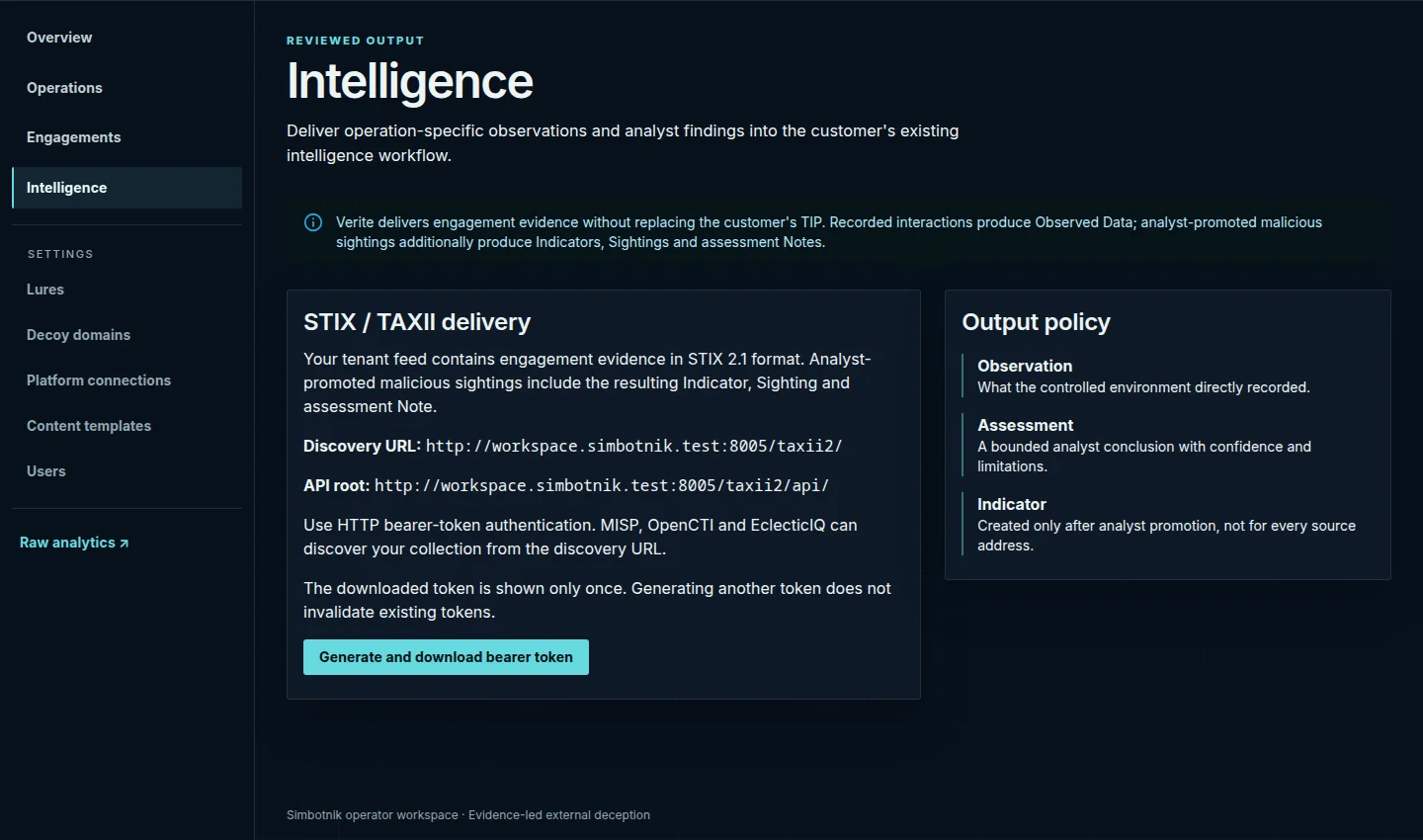Image resolution: width=1423 pixels, height=840 pixels.
Task: Open Decoy domains settings
Action: (126, 335)
